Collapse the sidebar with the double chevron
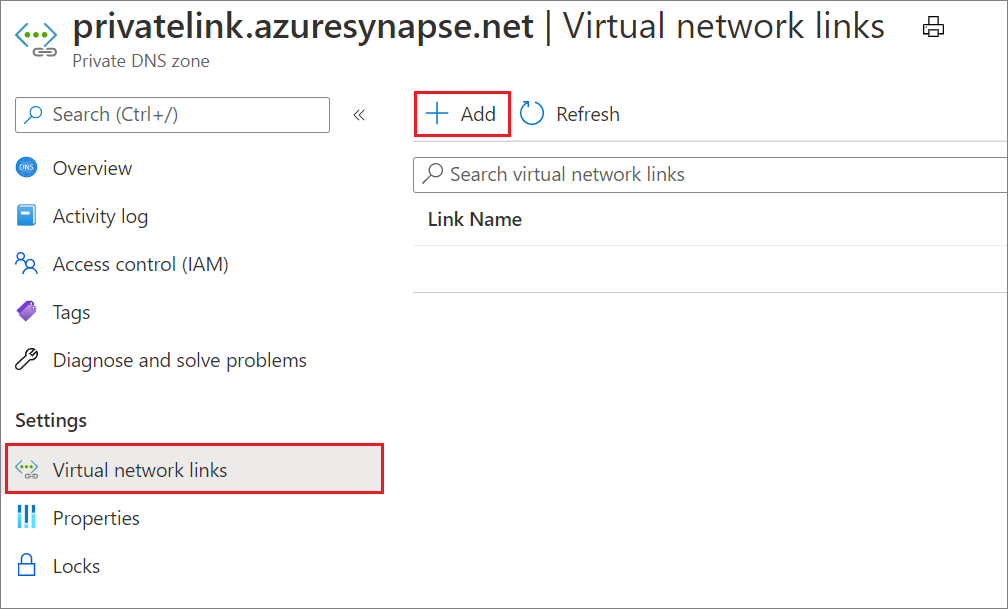Image resolution: width=1008 pixels, height=609 pixels. [x=359, y=115]
